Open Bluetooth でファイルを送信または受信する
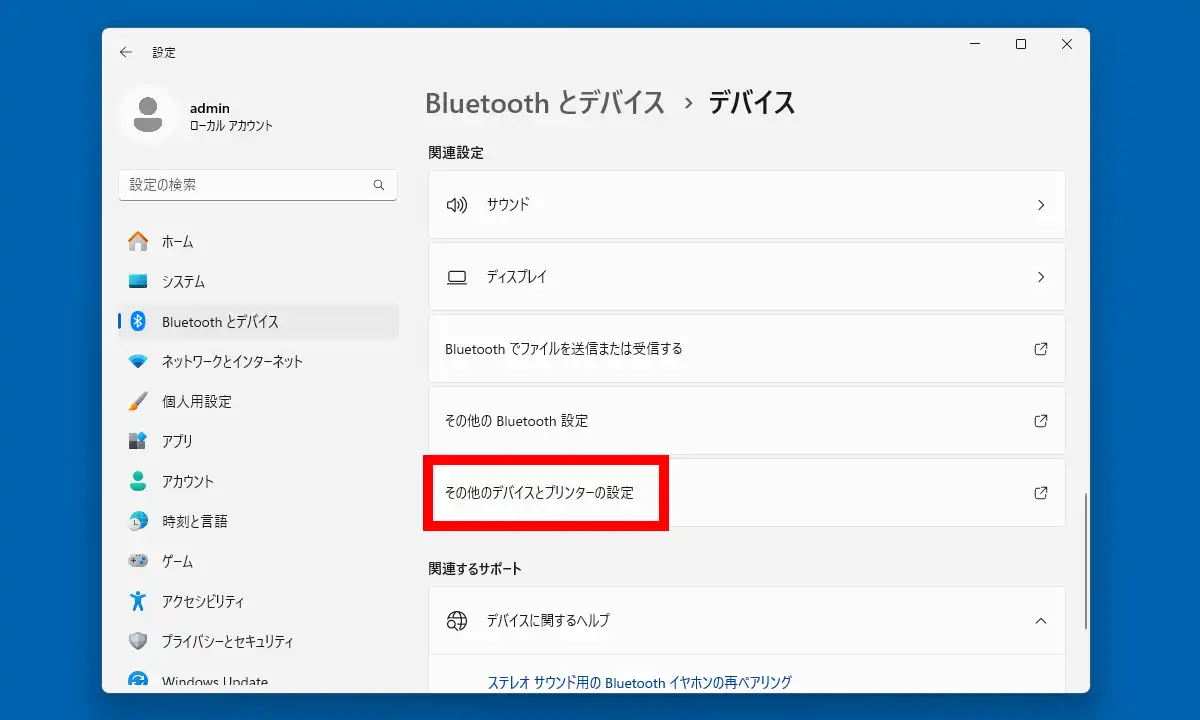 pyautogui.click(x=747, y=349)
